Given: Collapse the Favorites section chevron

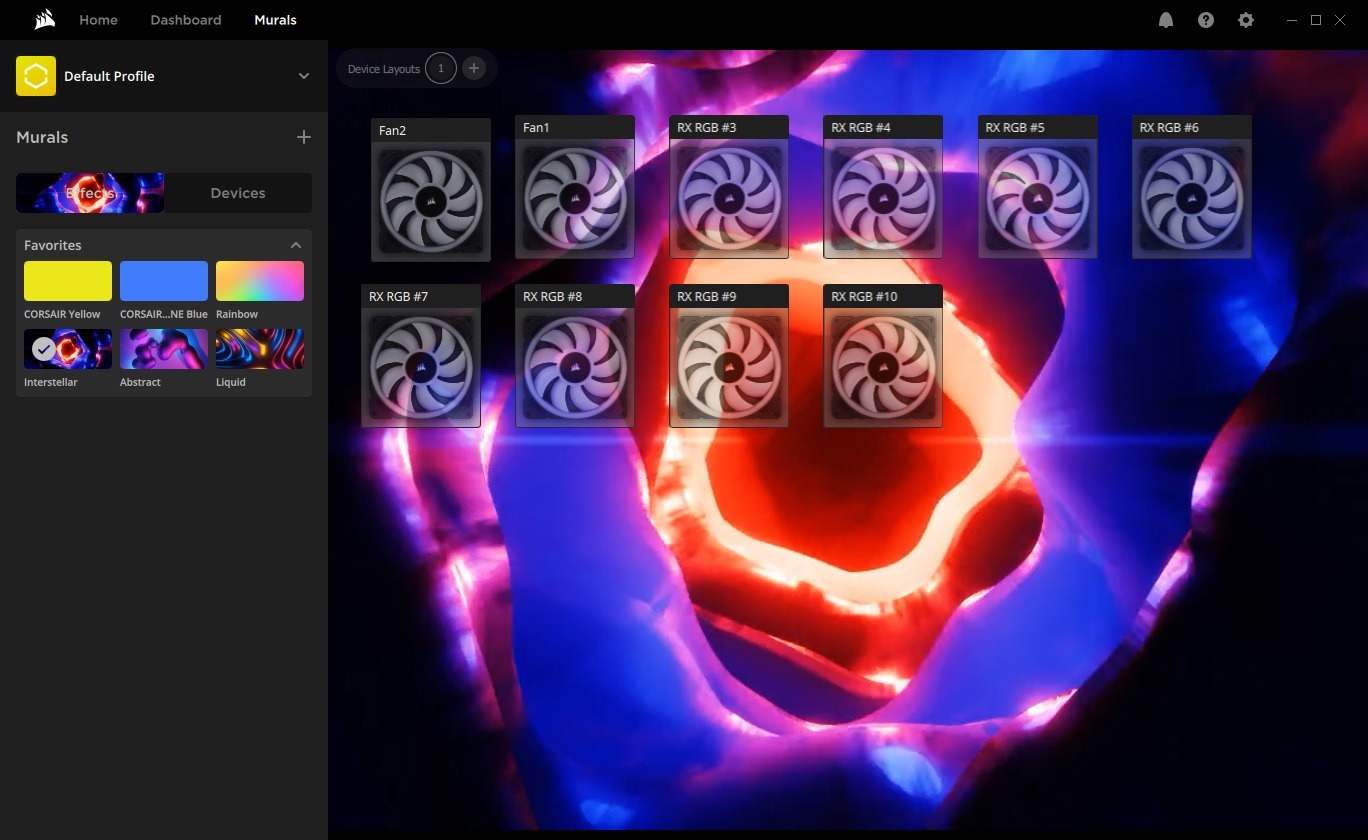Looking at the screenshot, I should (x=296, y=245).
